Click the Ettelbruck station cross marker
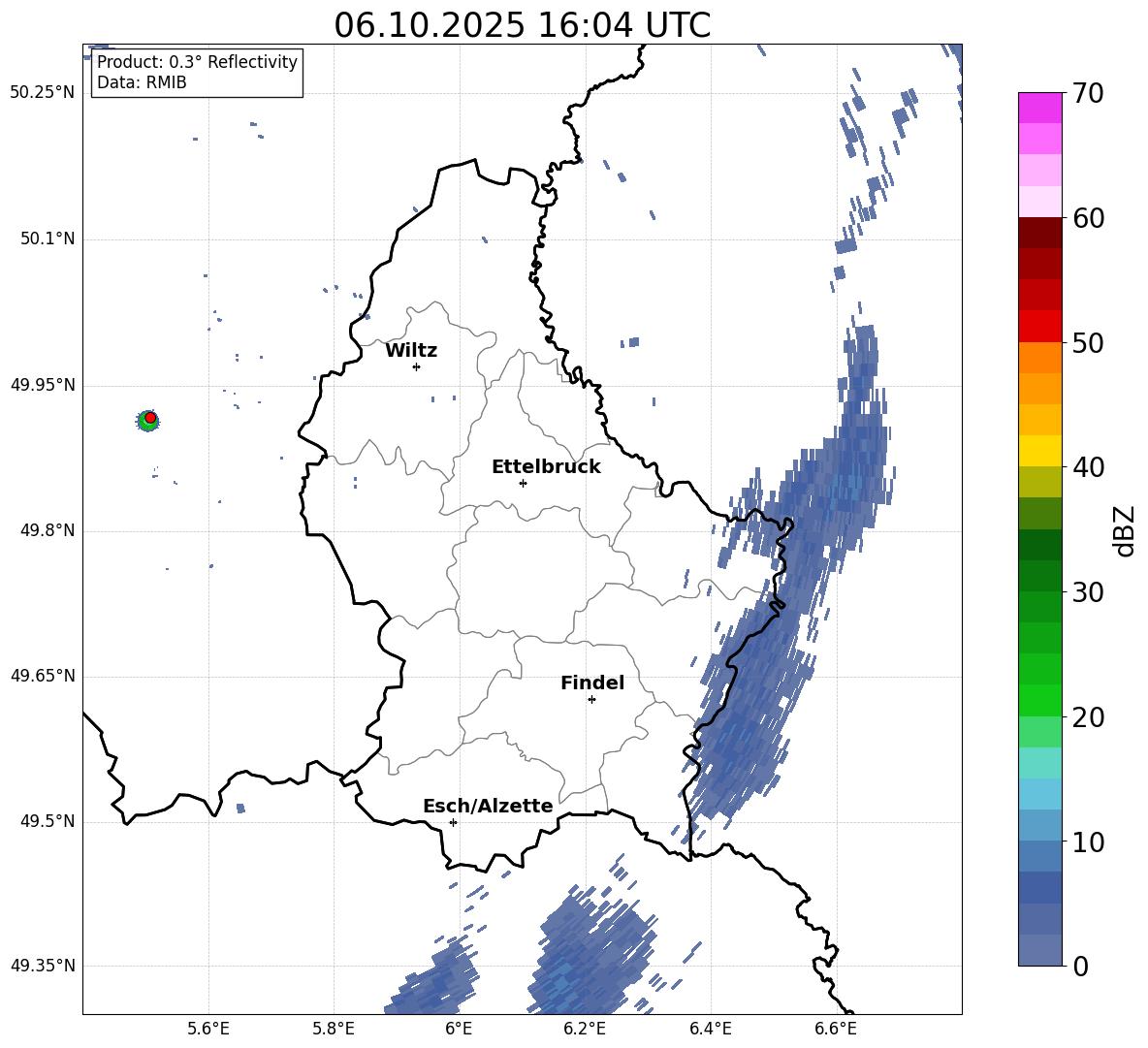Image resolution: width=1148 pixels, height=1048 pixels. 523,483
